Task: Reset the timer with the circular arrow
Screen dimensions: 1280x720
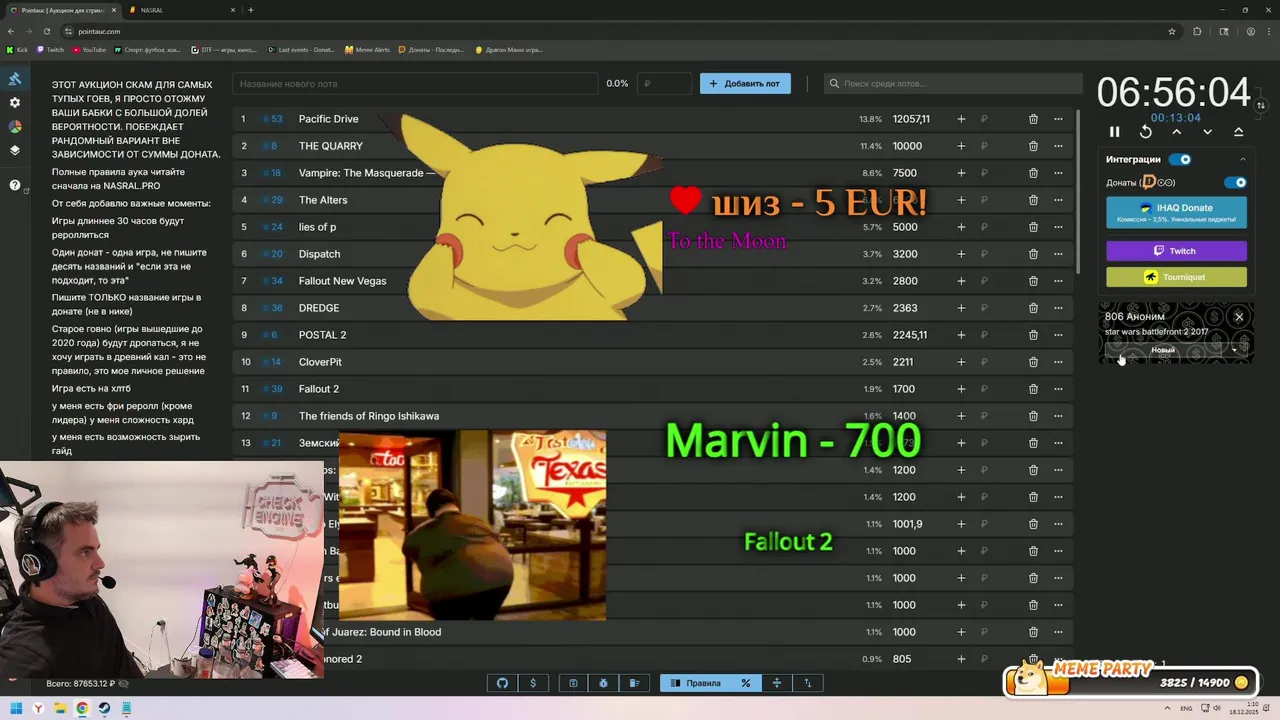Action: [x=1146, y=132]
